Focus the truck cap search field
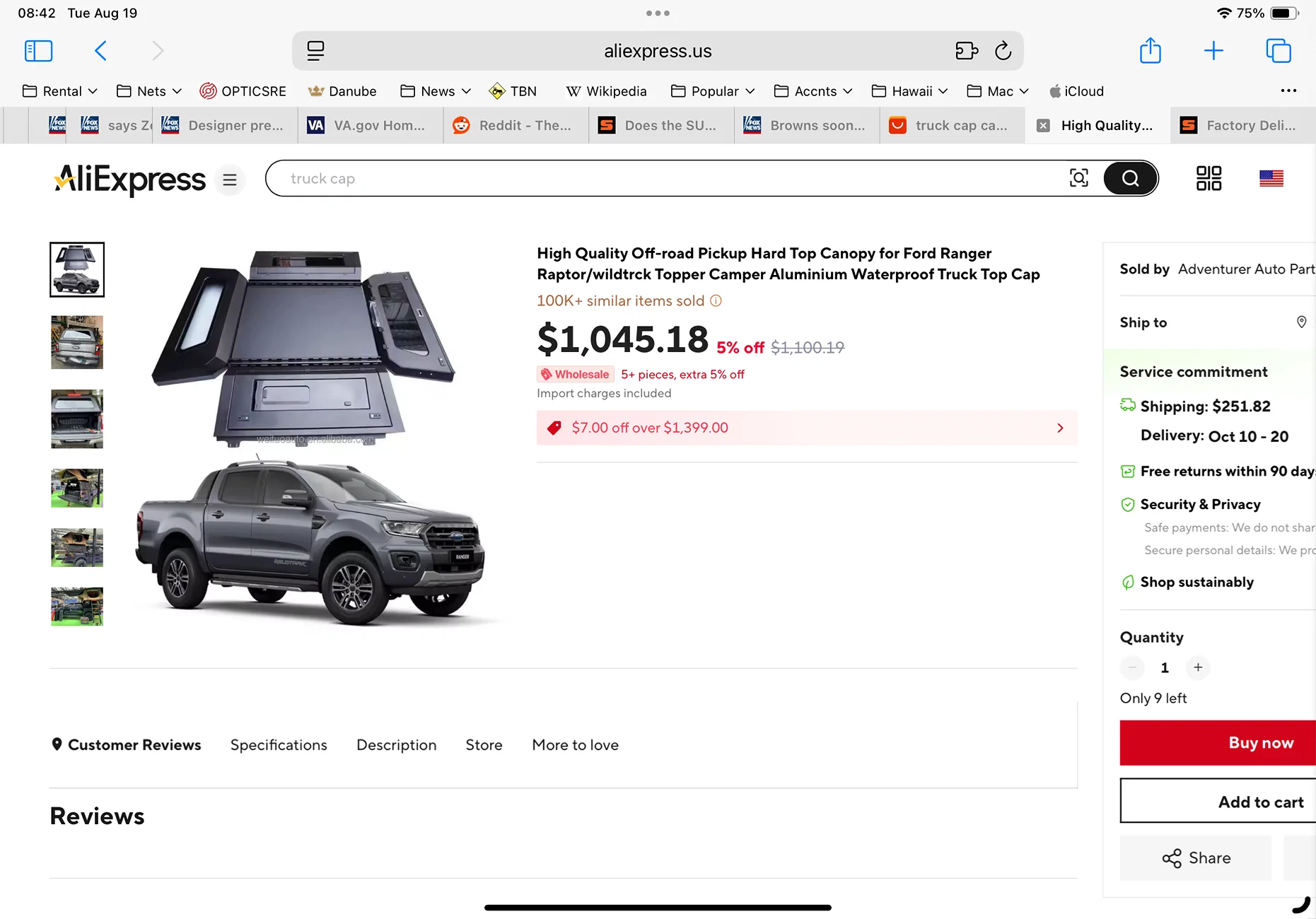 [x=665, y=178]
